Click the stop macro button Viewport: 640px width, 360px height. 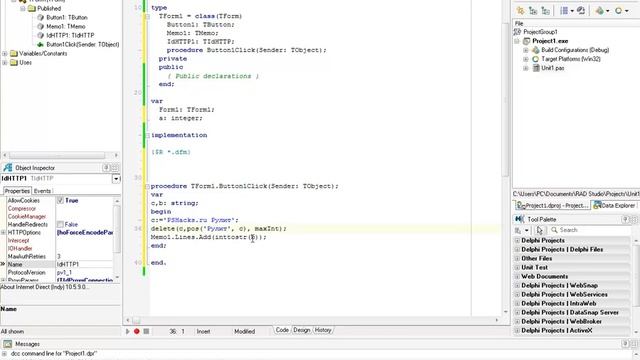146,331
